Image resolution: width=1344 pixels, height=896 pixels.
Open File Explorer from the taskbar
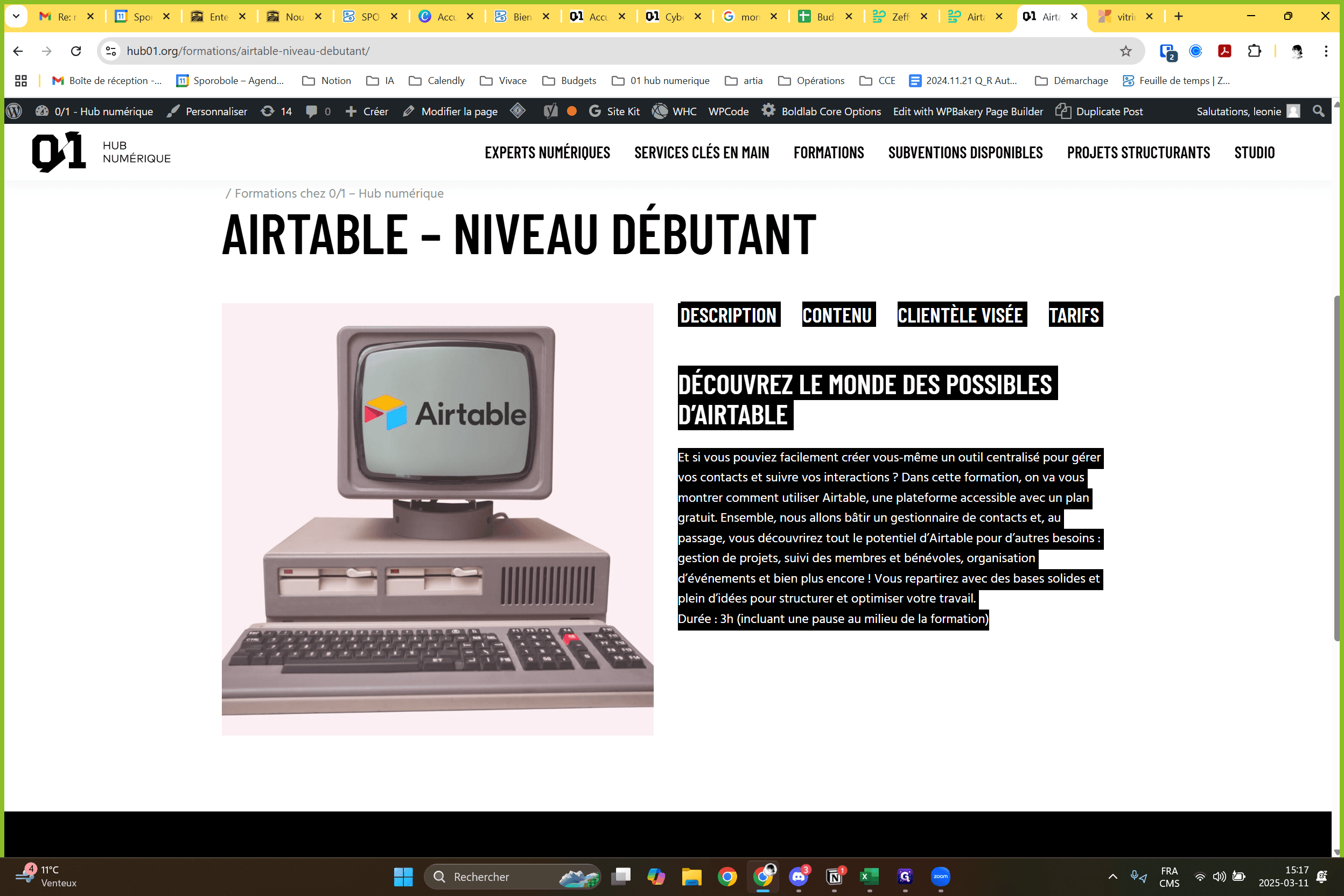tap(691, 876)
